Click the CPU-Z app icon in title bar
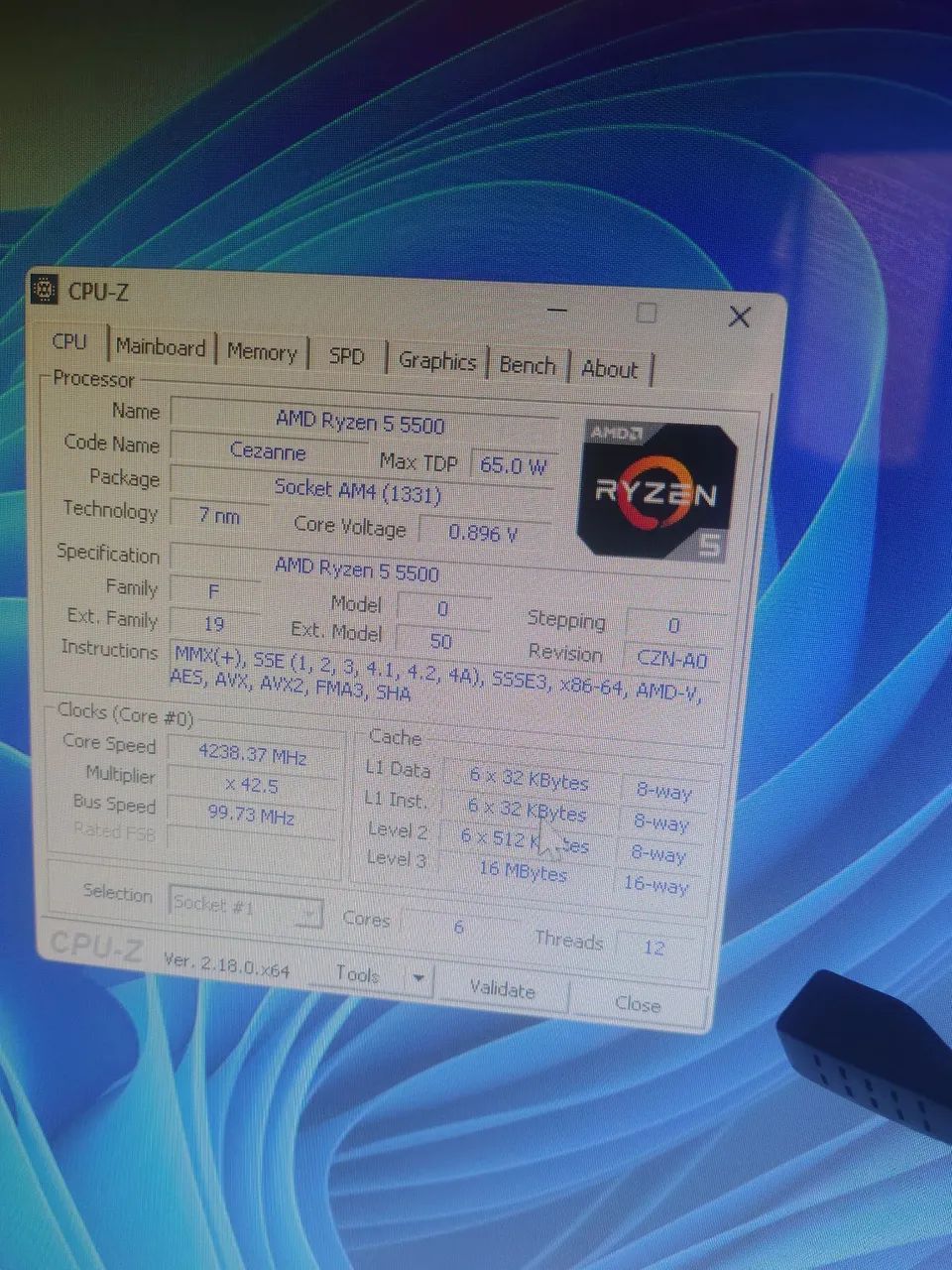Image resolution: width=952 pixels, height=1270 pixels. [45, 289]
